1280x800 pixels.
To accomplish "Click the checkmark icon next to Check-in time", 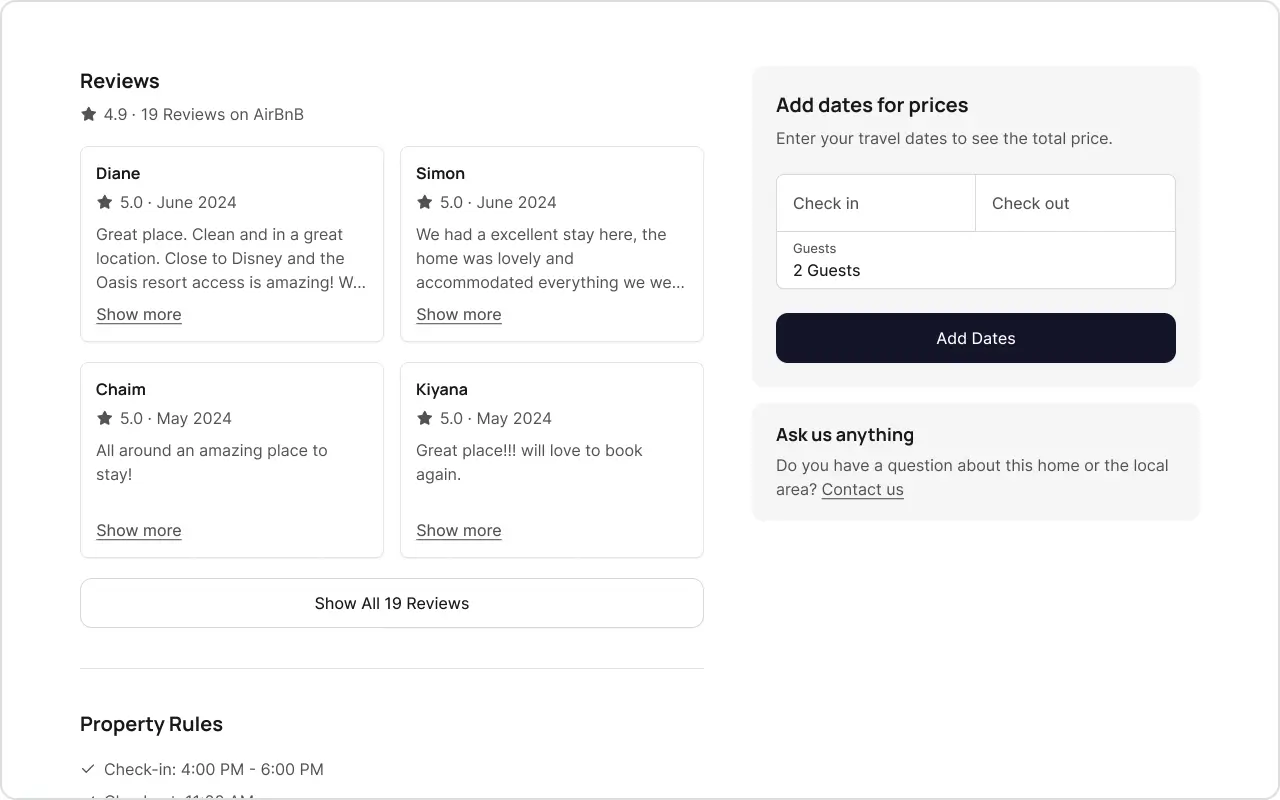I will click(x=88, y=769).
